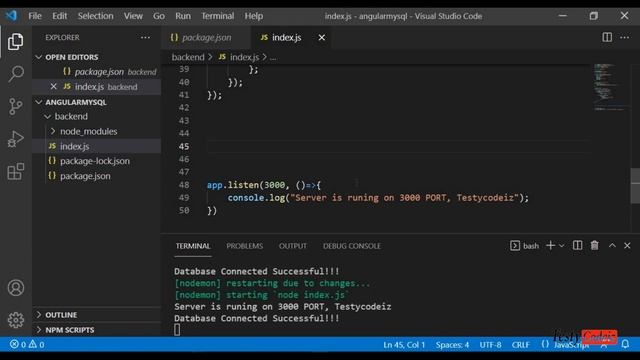The width and height of the screenshot is (640, 360).
Task: Split the editor to the right
Action: coord(607,37)
